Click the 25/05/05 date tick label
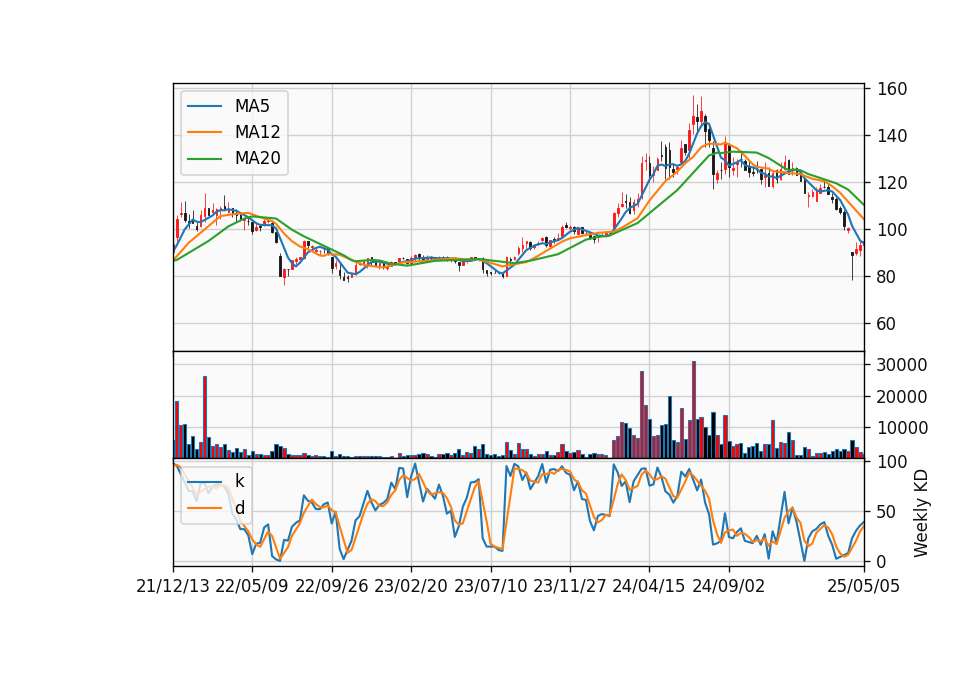Viewport: 960px width, 690px height. [864, 586]
